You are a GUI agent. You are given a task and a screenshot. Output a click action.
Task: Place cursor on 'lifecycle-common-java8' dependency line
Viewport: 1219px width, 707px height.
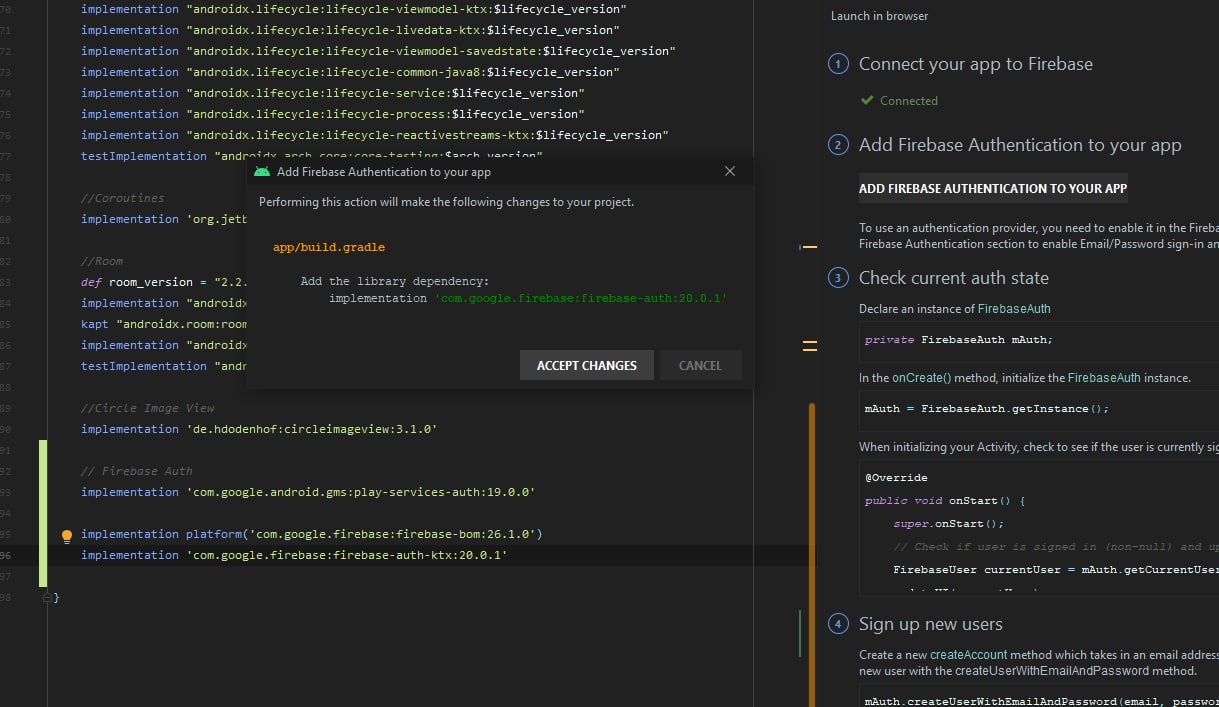coord(350,72)
